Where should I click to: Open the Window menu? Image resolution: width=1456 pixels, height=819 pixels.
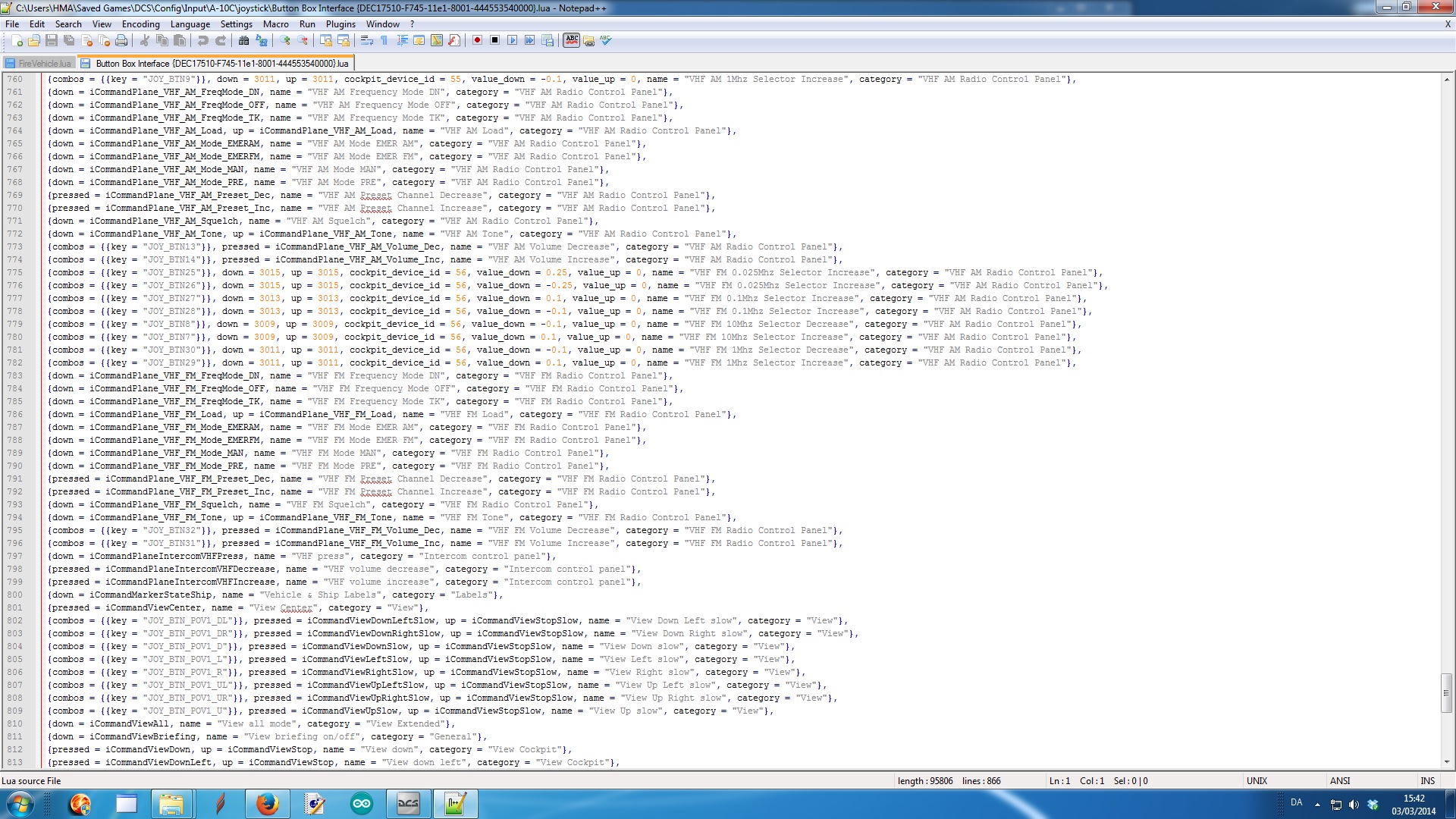click(x=383, y=24)
